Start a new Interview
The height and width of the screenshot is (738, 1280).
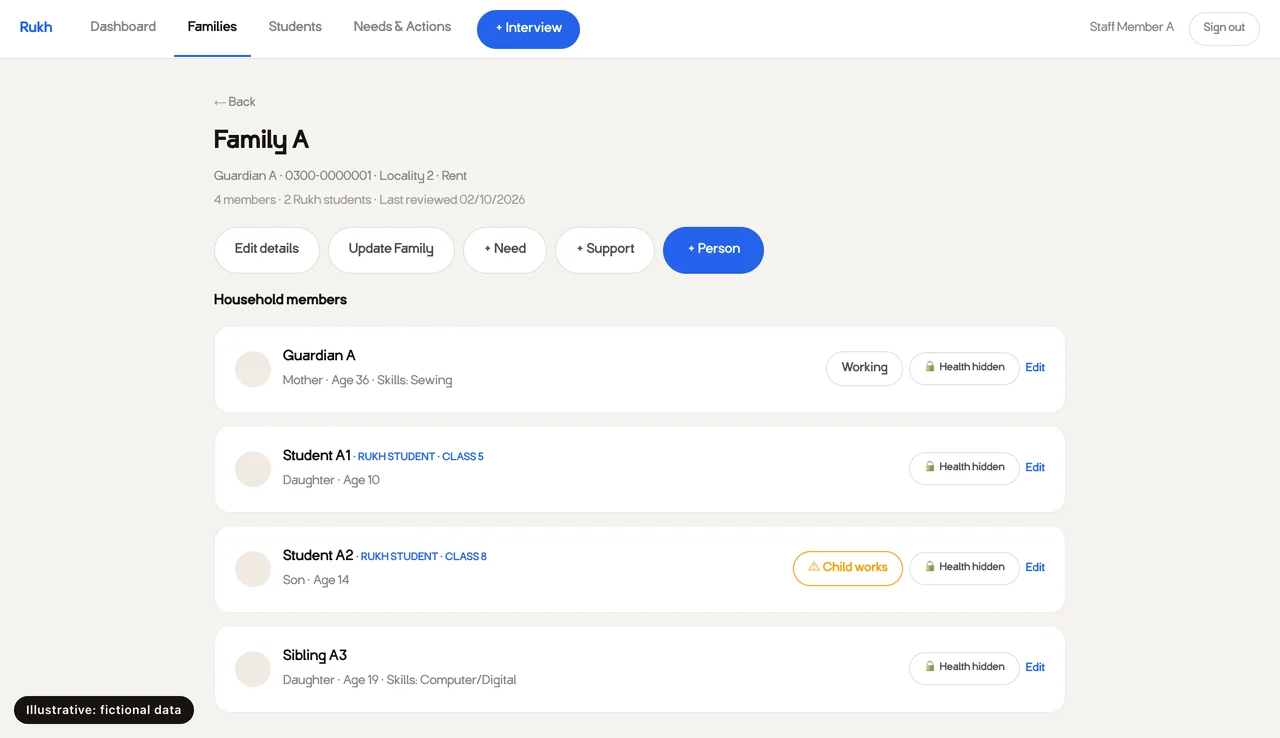[528, 29]
